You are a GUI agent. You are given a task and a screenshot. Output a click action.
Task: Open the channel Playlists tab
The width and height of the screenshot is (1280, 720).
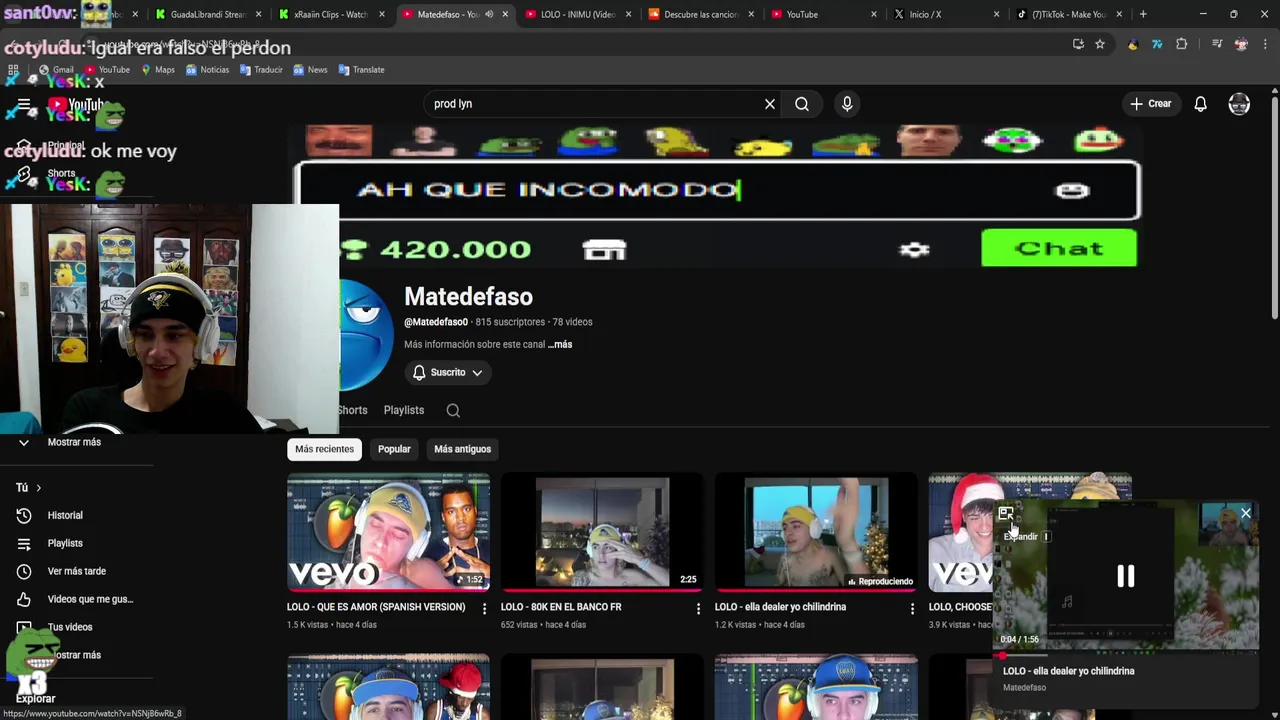point(404,410)
